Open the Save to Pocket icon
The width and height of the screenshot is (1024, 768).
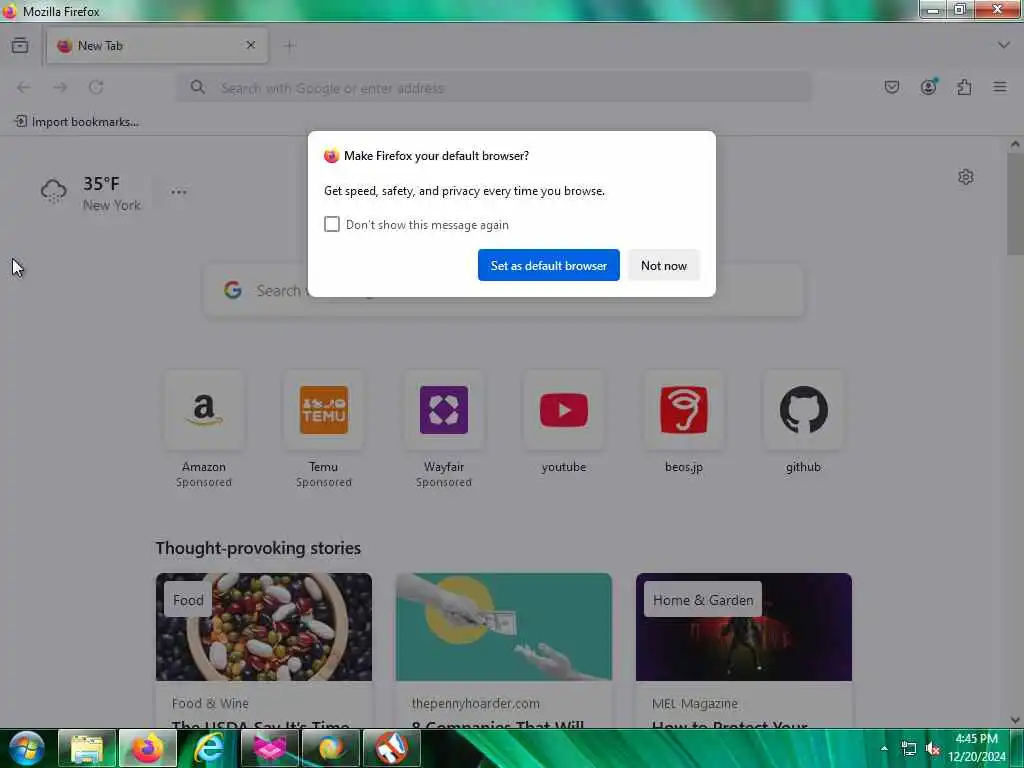(x=891, y=88)
